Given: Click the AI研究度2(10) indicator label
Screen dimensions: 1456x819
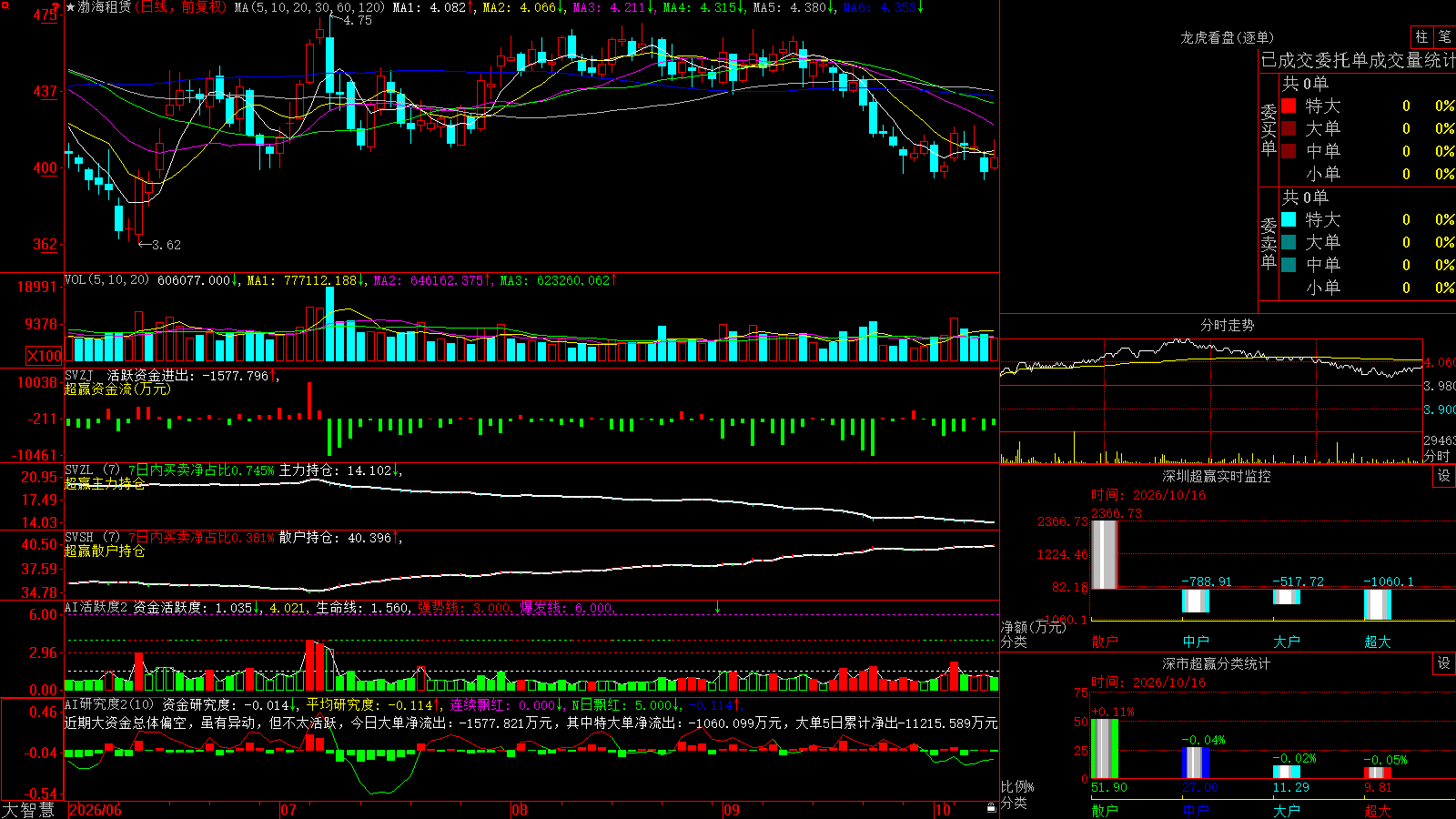Looking at the screenshot, I should pos(109,704).
